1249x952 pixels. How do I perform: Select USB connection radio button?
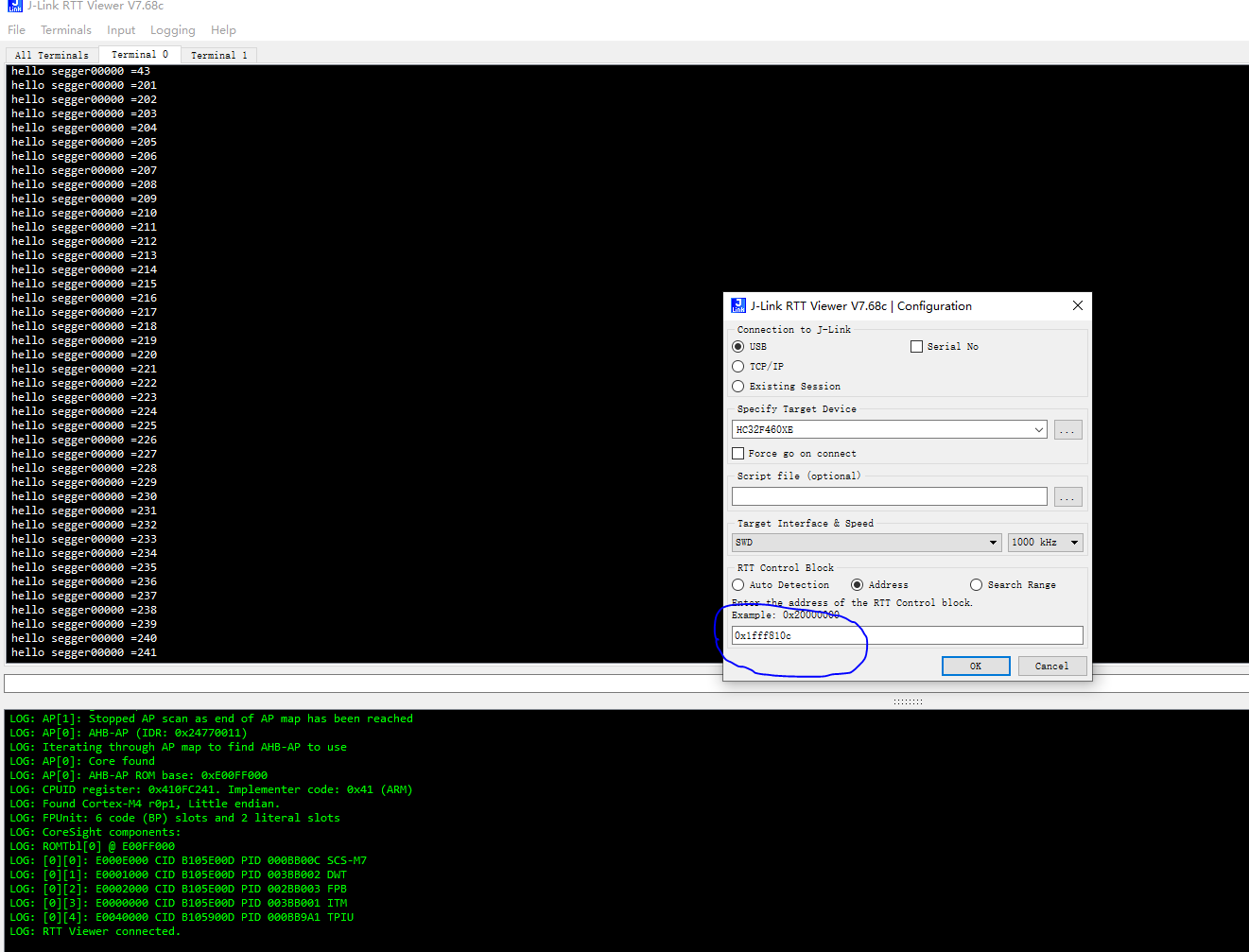(737, 346)
